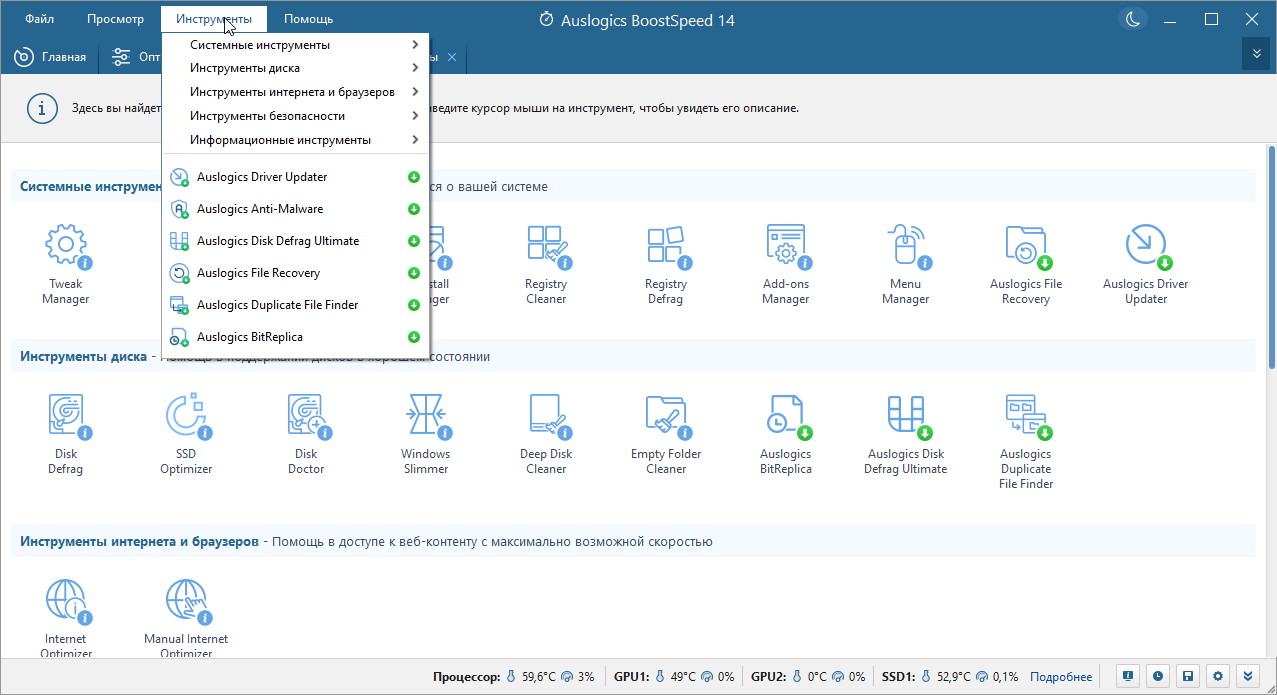Open Deep Disk Cleaner tool
Viewport: 1277px width, 695px height.
pyautogui.click(x=546, y=434)
